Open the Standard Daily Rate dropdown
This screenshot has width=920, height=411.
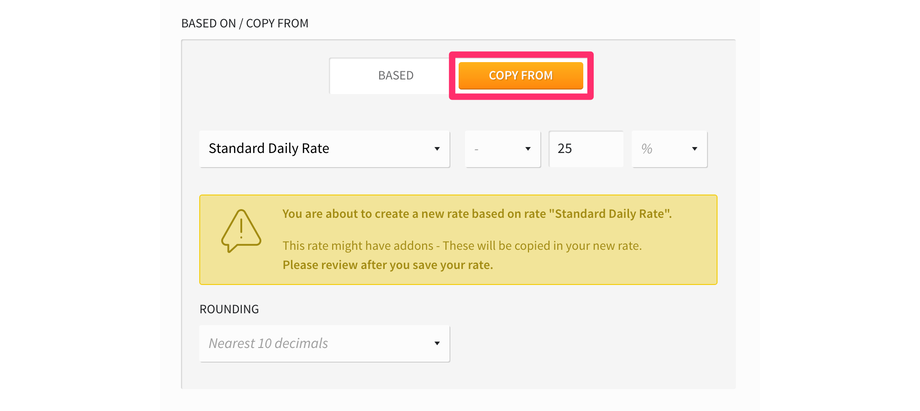tap(324, 149)
